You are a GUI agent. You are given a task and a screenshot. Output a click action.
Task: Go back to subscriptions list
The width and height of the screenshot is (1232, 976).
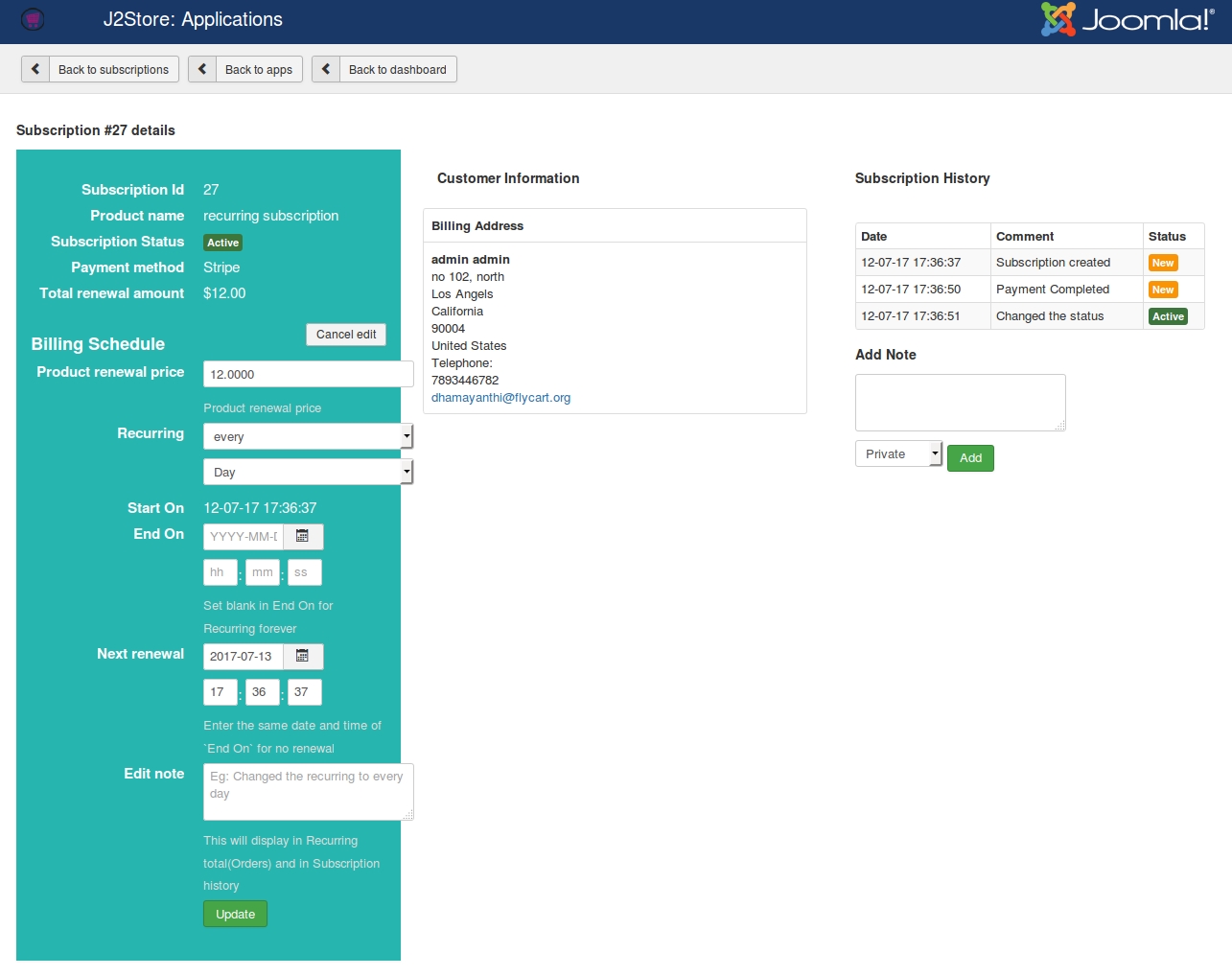(x=112, y=69)
